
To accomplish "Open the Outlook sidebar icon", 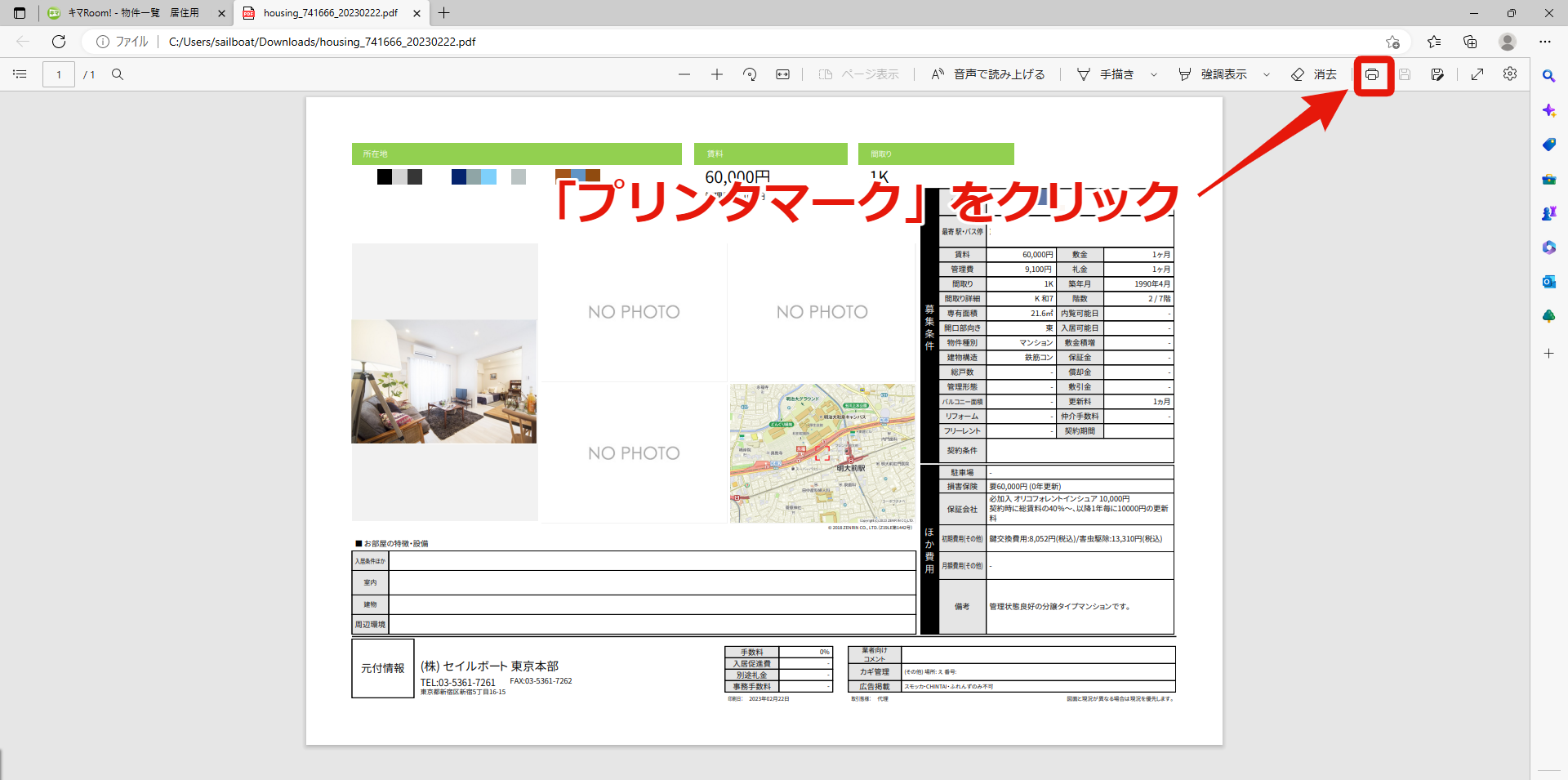I will (x=1548, y=282).
